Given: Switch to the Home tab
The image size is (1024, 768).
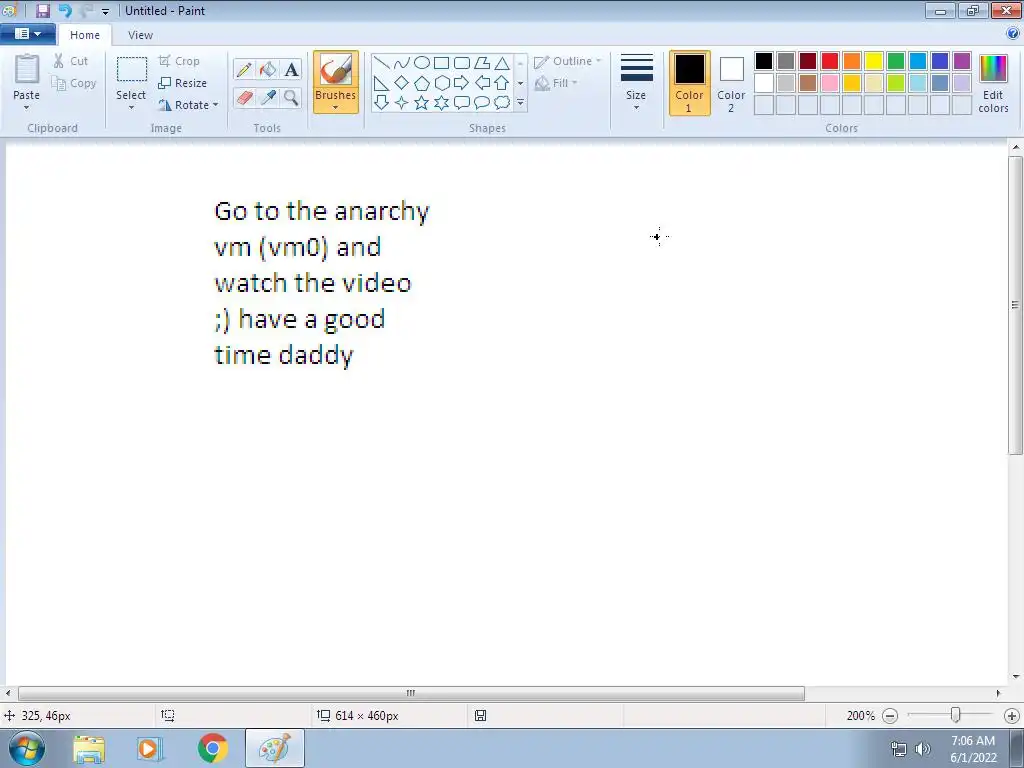Looking at the screenshot, I should (x=85, y=35).
